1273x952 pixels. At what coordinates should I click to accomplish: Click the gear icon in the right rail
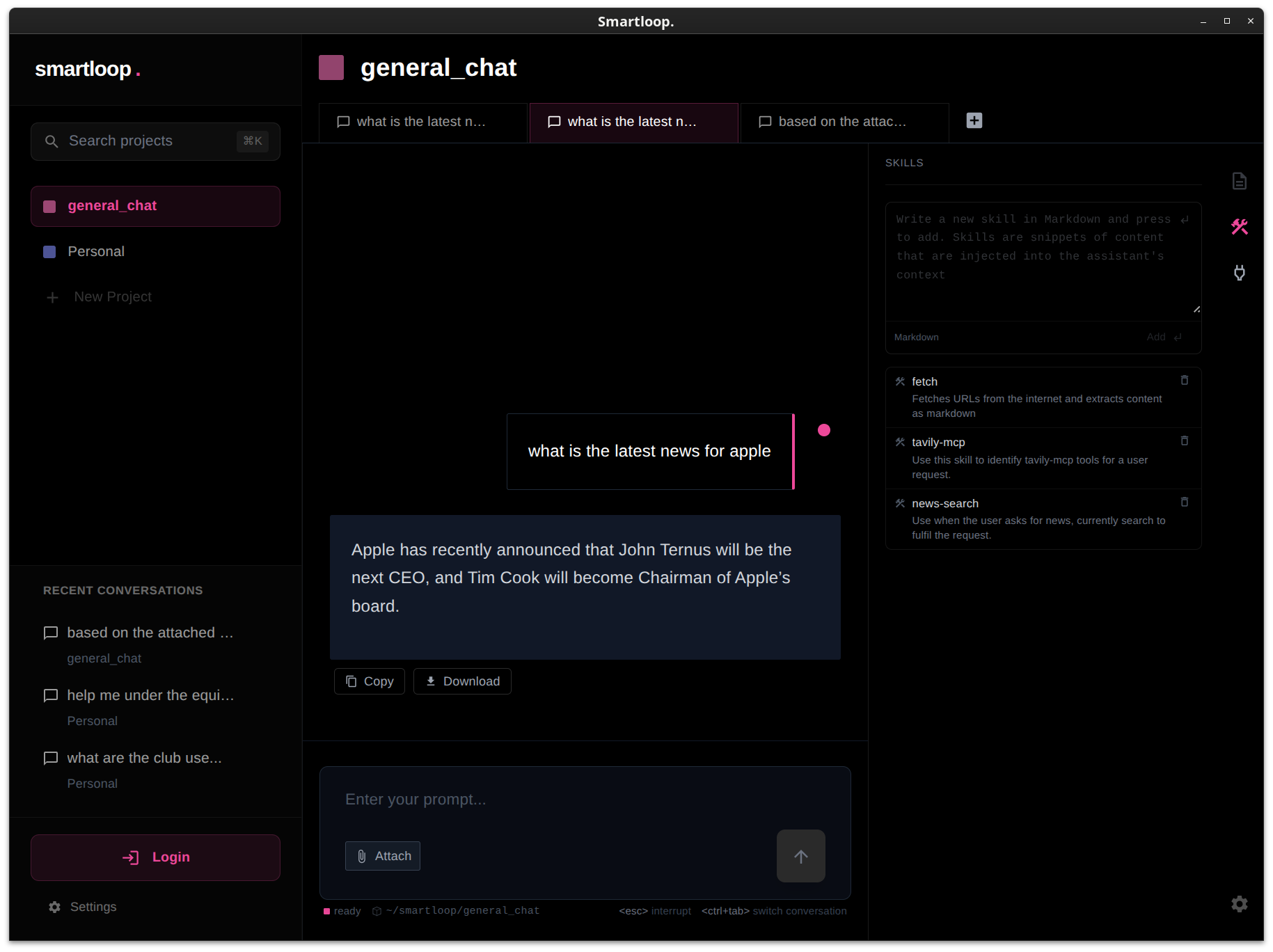(1239, 904)
